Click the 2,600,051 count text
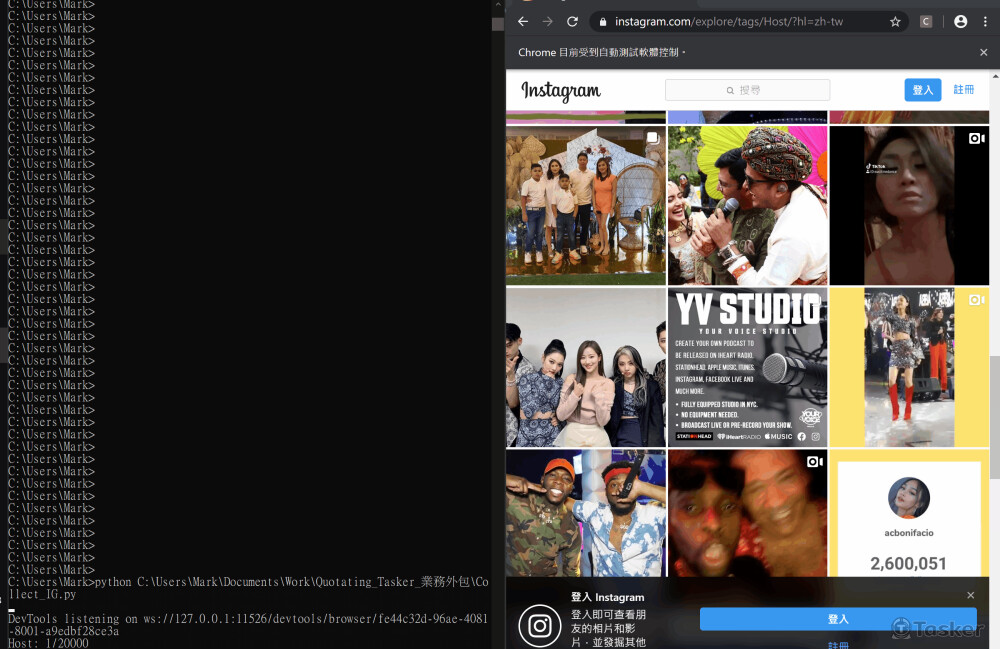Viewport: 1000px width, 649px height. (x=908, y=564)
